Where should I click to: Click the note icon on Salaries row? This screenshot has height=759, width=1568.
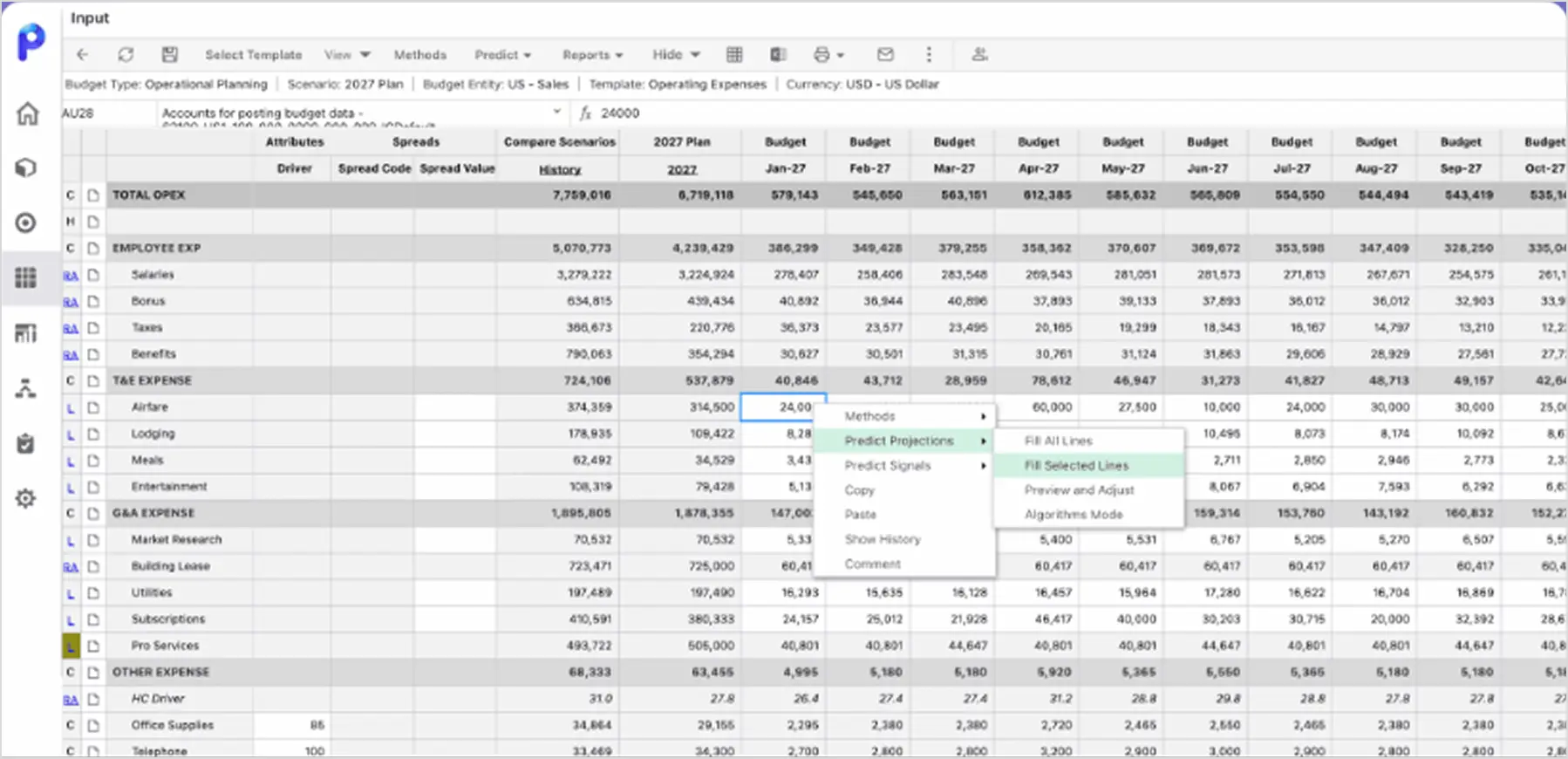[x=93, y=275]
